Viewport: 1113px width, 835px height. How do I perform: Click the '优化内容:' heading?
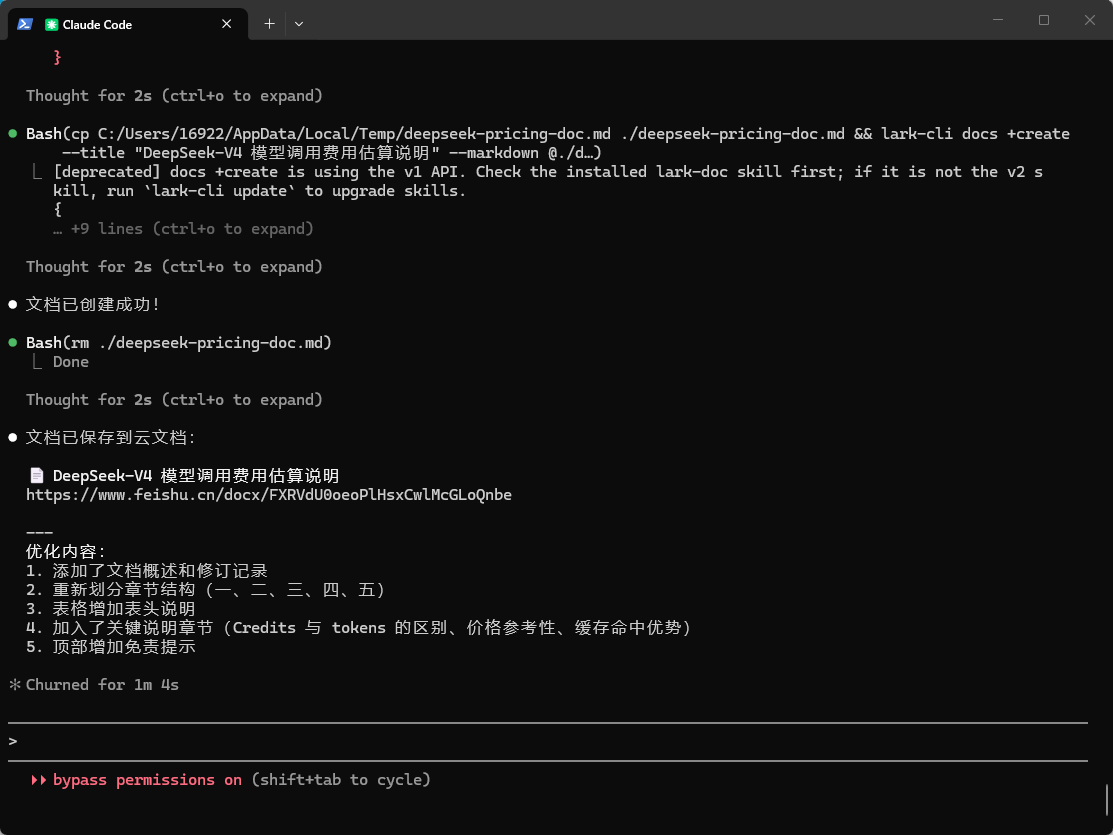point(66,552)
